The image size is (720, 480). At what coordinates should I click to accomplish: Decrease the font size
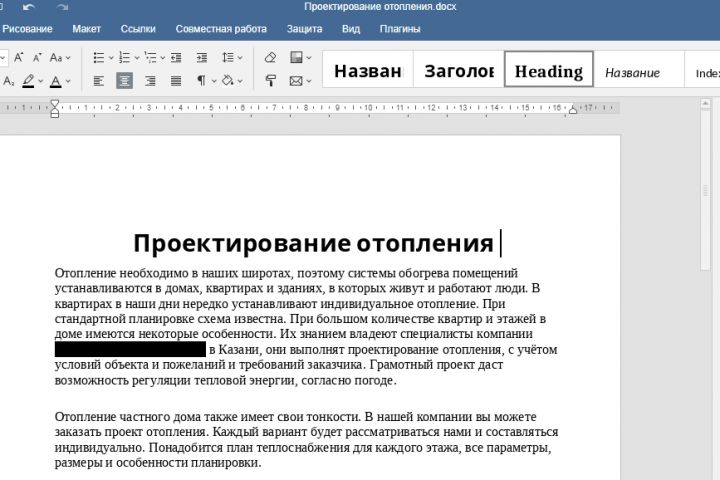(37, 57)
